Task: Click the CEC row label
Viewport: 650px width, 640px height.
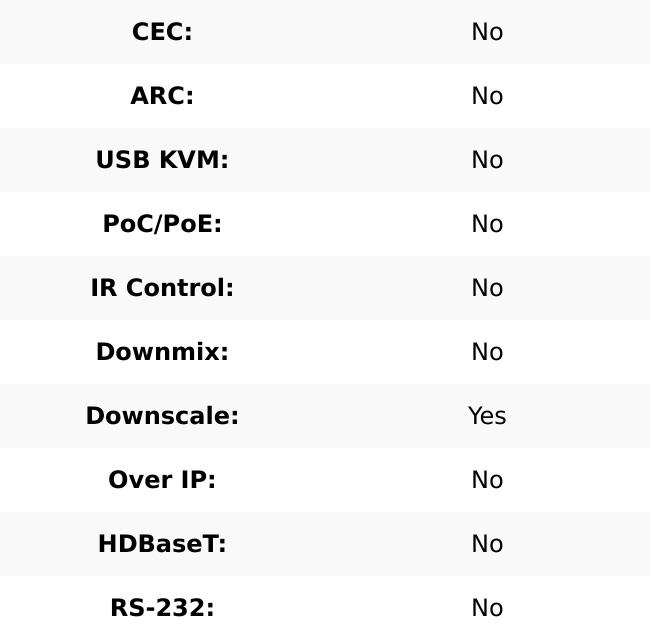Action: click(x=162, y=32)
